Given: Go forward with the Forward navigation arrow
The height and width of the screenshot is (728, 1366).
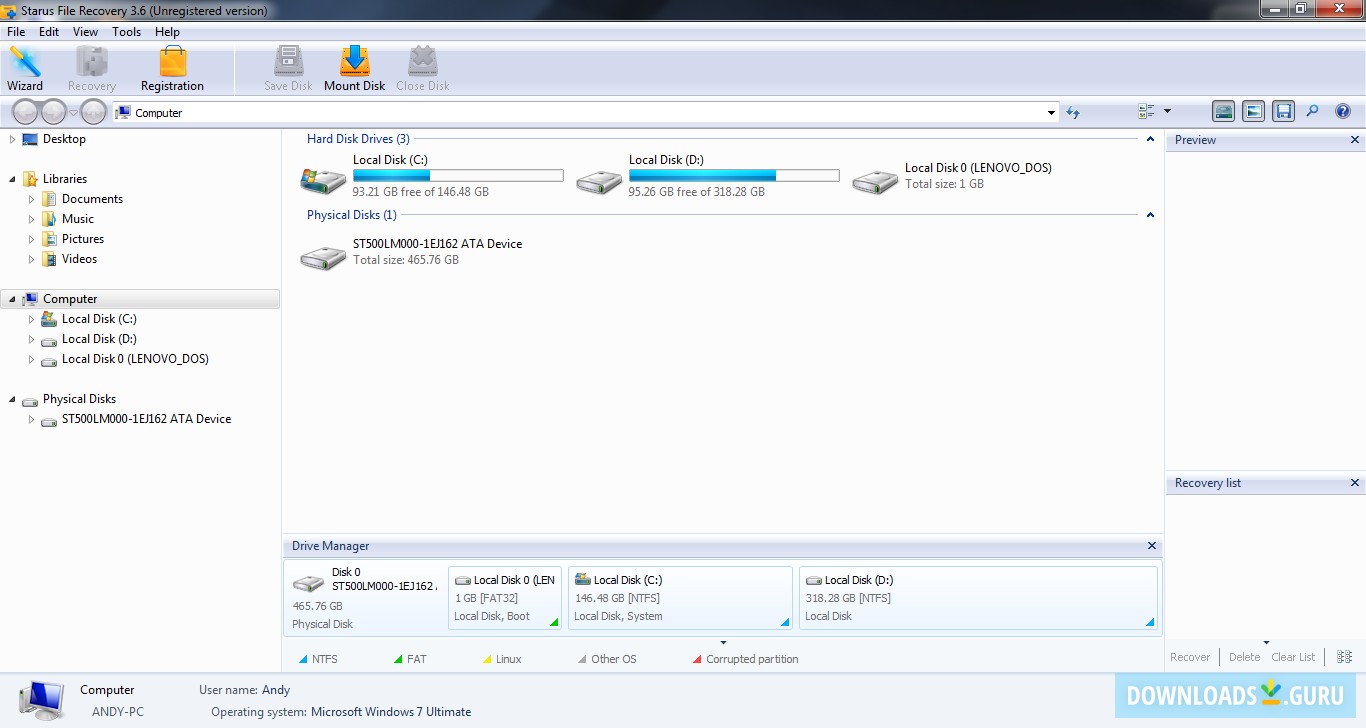Looking at the screenshot, I should click(53, 112).
